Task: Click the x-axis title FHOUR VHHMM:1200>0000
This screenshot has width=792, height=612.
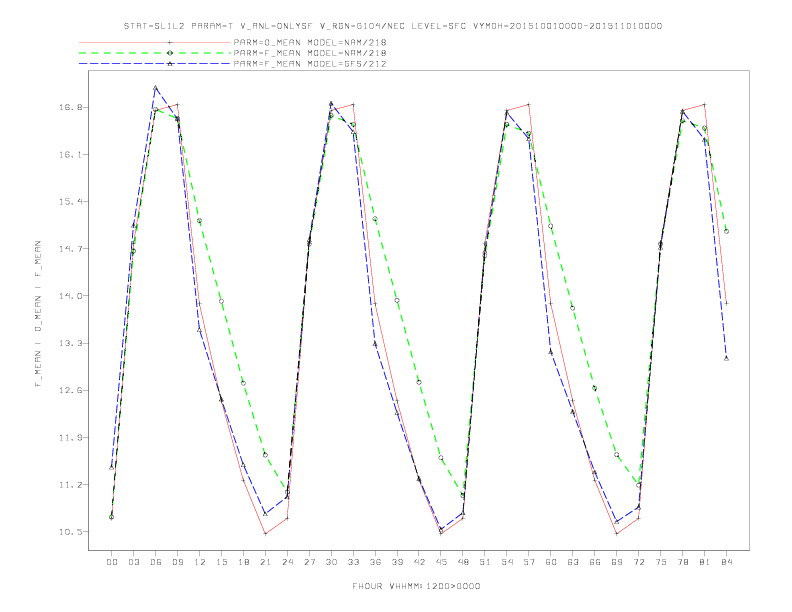Action: [x=416, y=586]
